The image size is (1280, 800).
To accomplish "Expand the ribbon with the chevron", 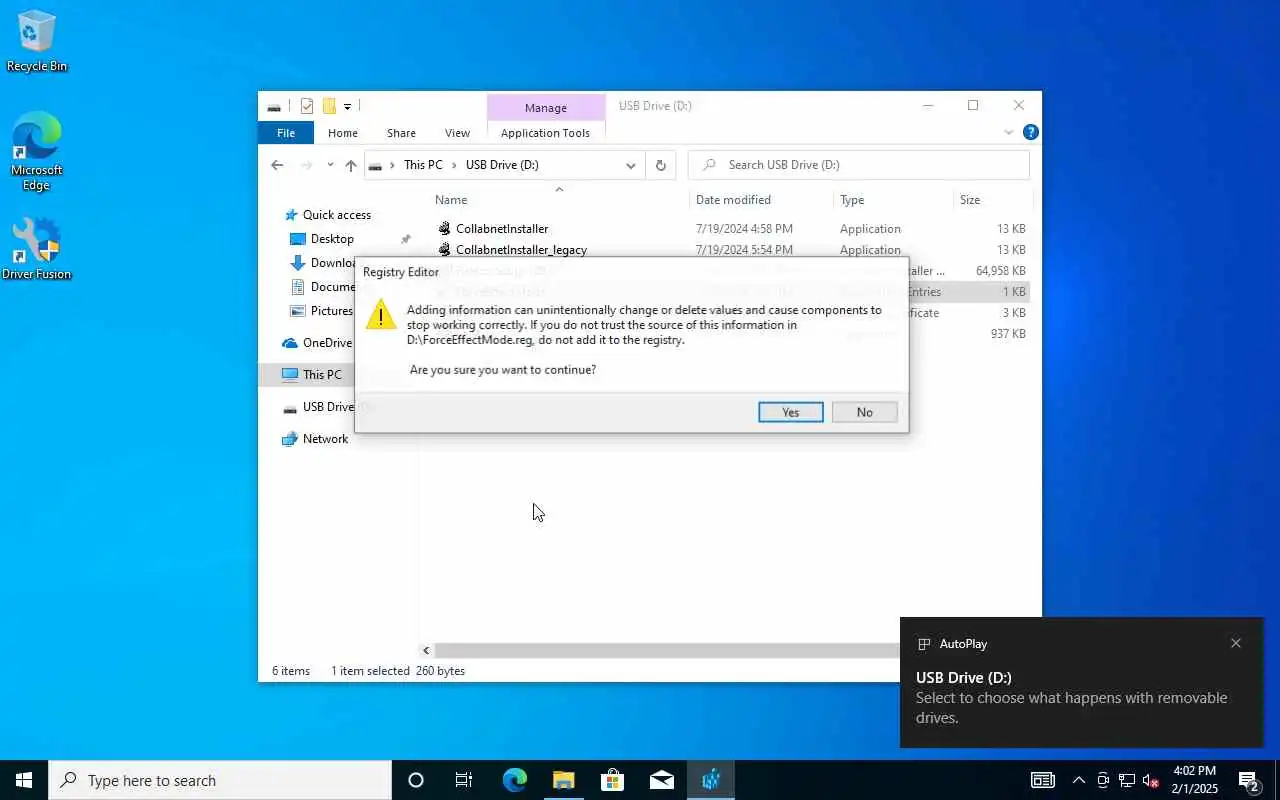I will [1008, 132].
